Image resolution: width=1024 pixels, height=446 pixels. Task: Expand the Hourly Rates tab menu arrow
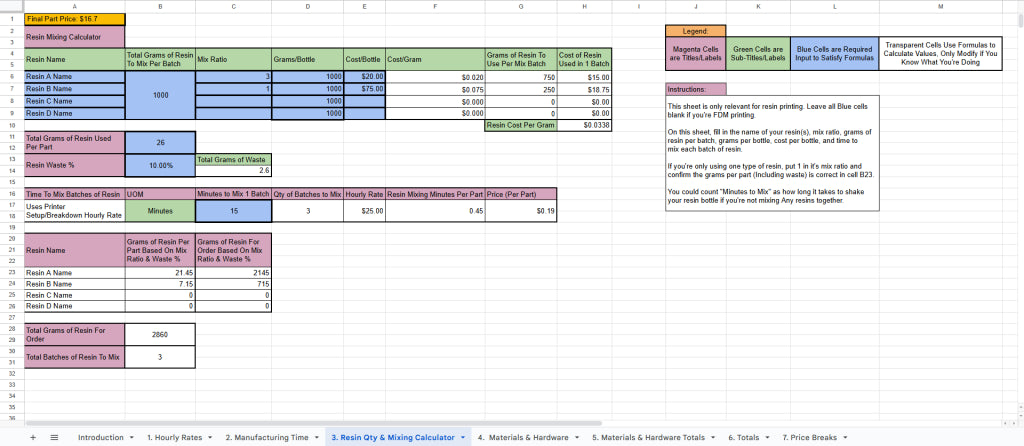click(x=210, y=437)
